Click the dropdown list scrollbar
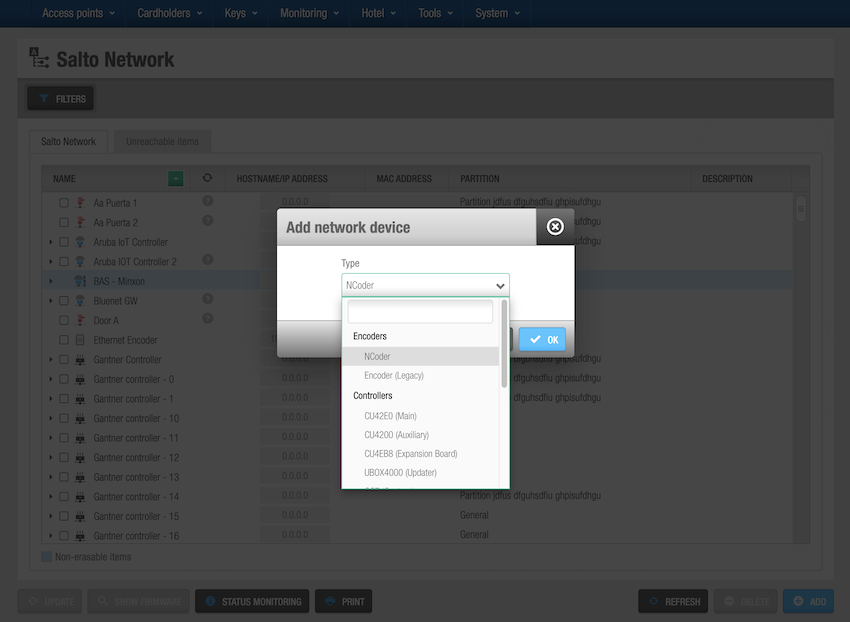850x622 pixels. pyautogui.click(x=504, y=344)
